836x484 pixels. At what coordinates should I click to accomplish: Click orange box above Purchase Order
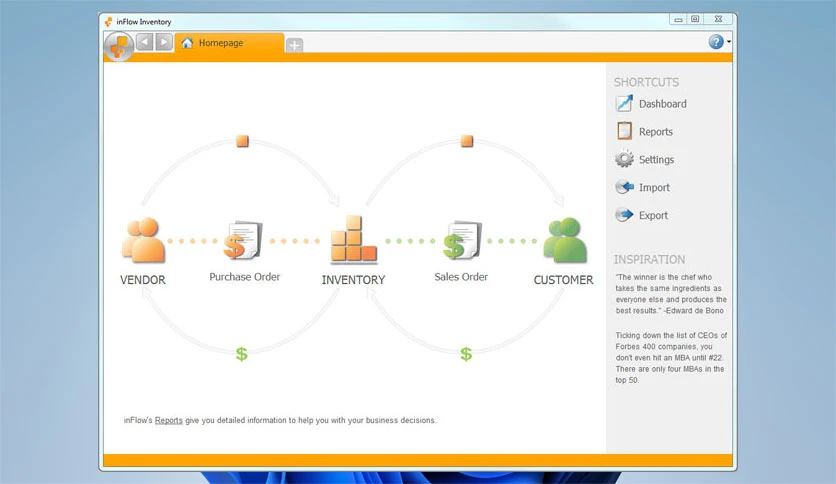tap(242, 141)
